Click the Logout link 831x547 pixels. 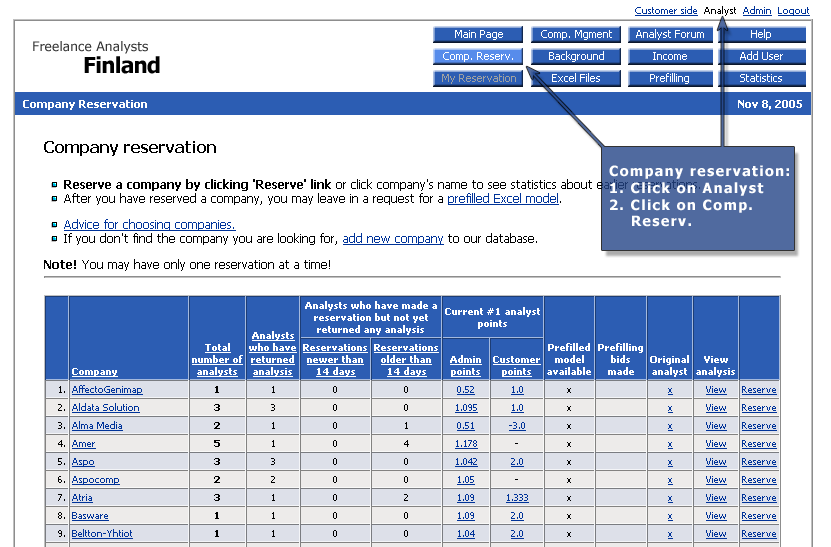(793, 11)
